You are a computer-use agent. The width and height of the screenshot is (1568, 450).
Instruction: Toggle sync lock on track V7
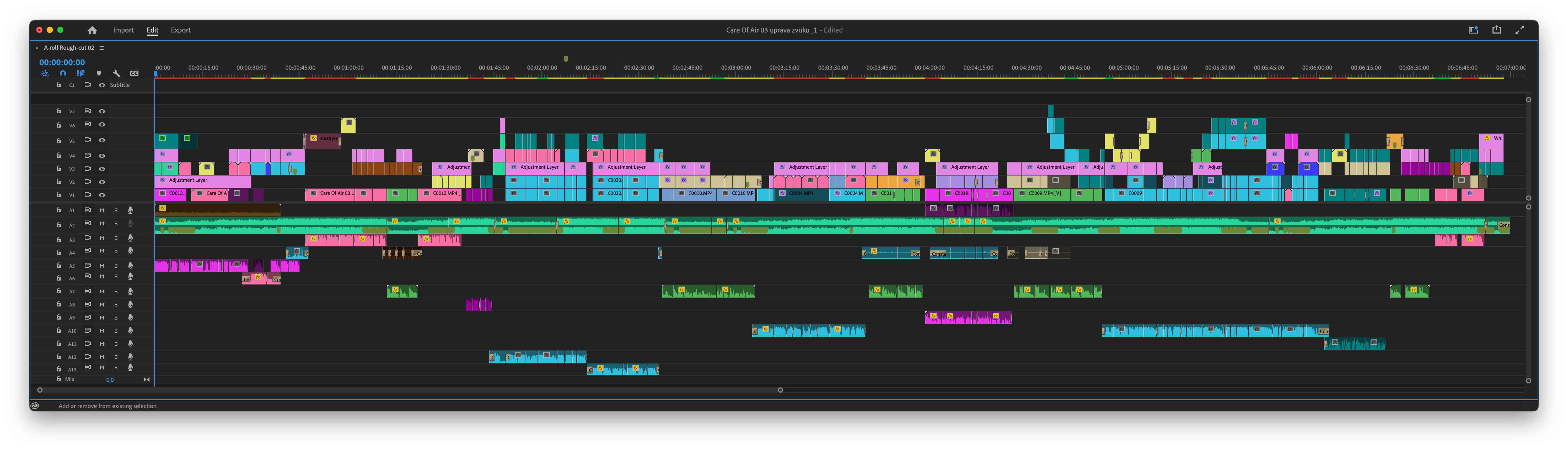88,111
